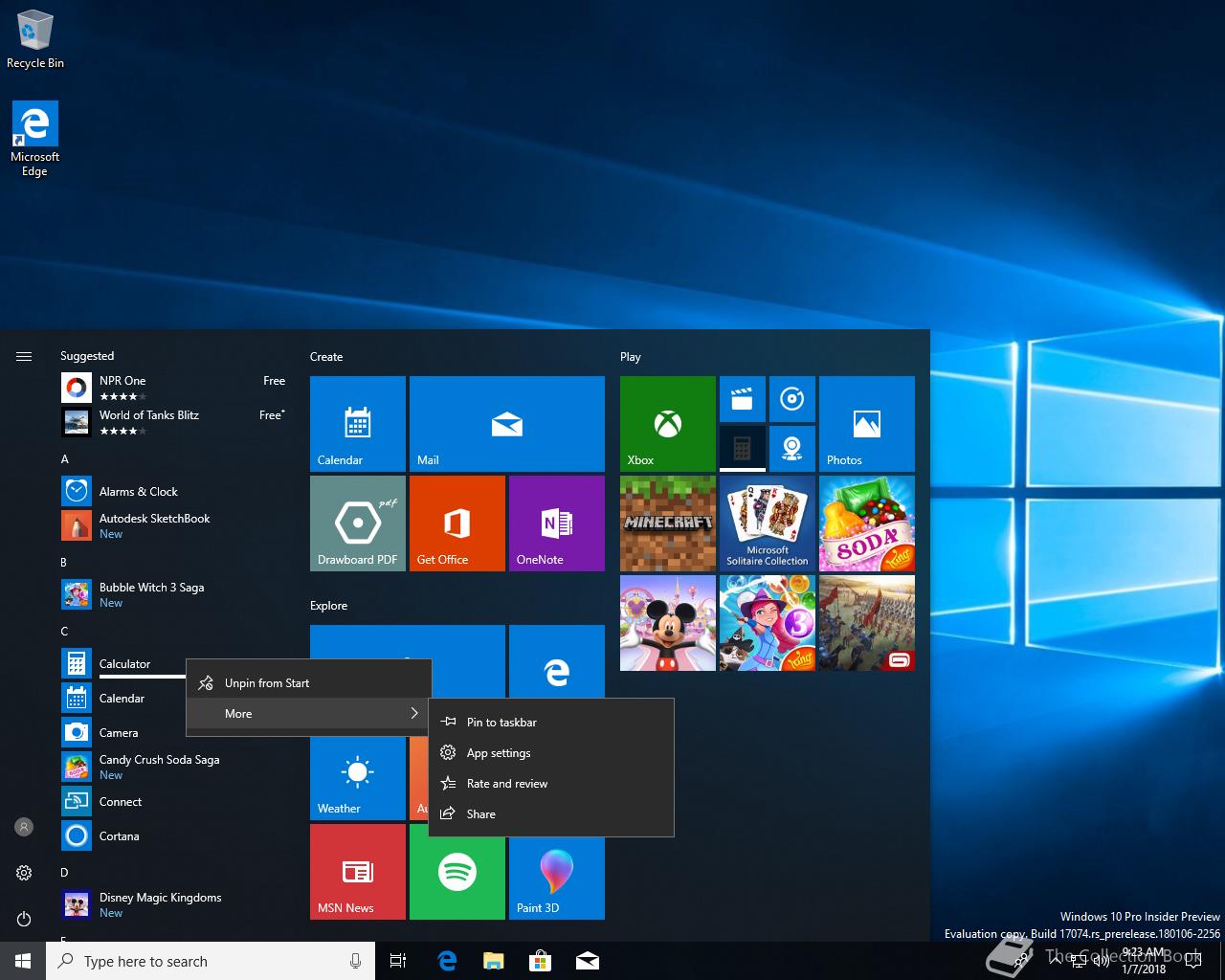
Task: Open NPR One suggested app
Action: (x=174, y=388)
